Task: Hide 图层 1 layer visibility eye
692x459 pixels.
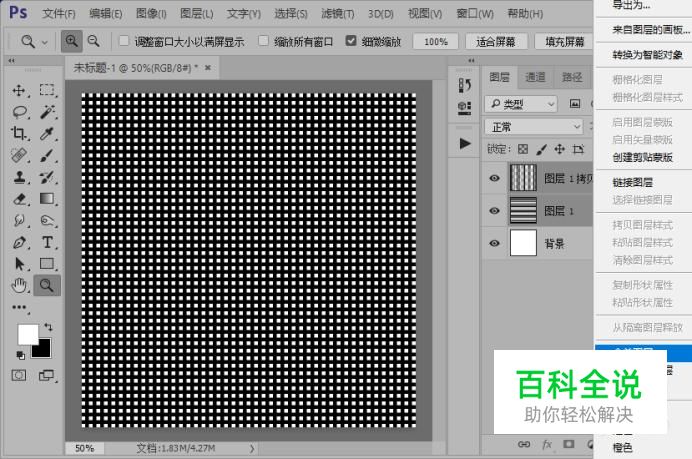Action: point(495,211)
